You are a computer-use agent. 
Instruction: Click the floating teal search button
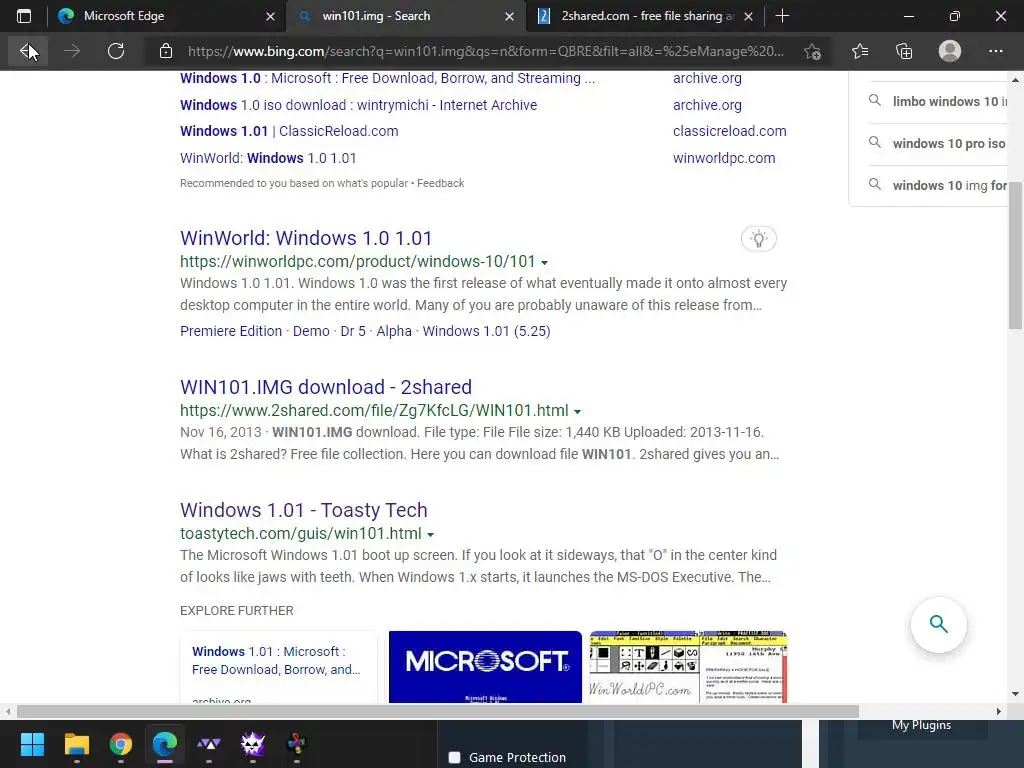tap(938, 624)
